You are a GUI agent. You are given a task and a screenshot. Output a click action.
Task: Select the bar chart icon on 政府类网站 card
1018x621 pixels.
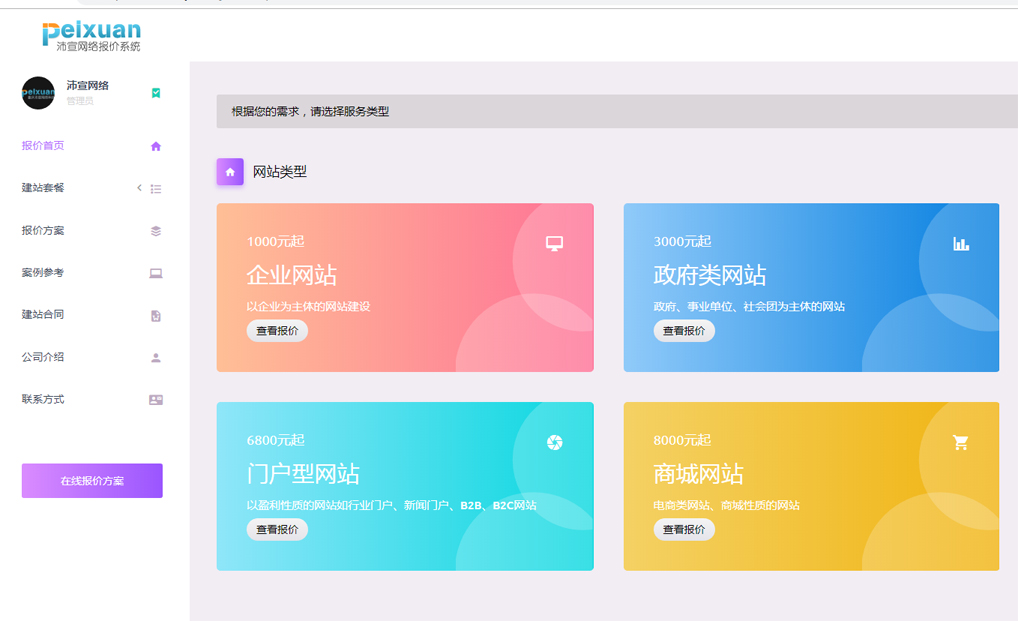[961, 242]
